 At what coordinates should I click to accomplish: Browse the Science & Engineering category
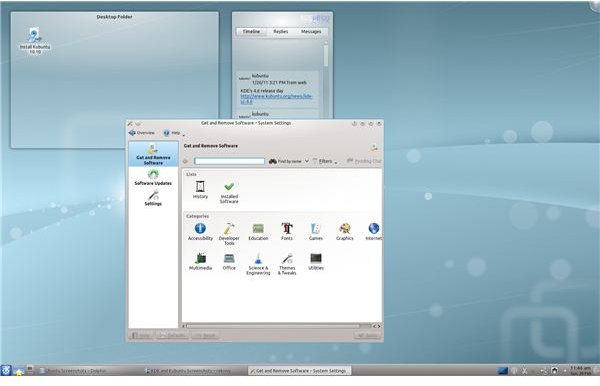click(x=258, y=264)
